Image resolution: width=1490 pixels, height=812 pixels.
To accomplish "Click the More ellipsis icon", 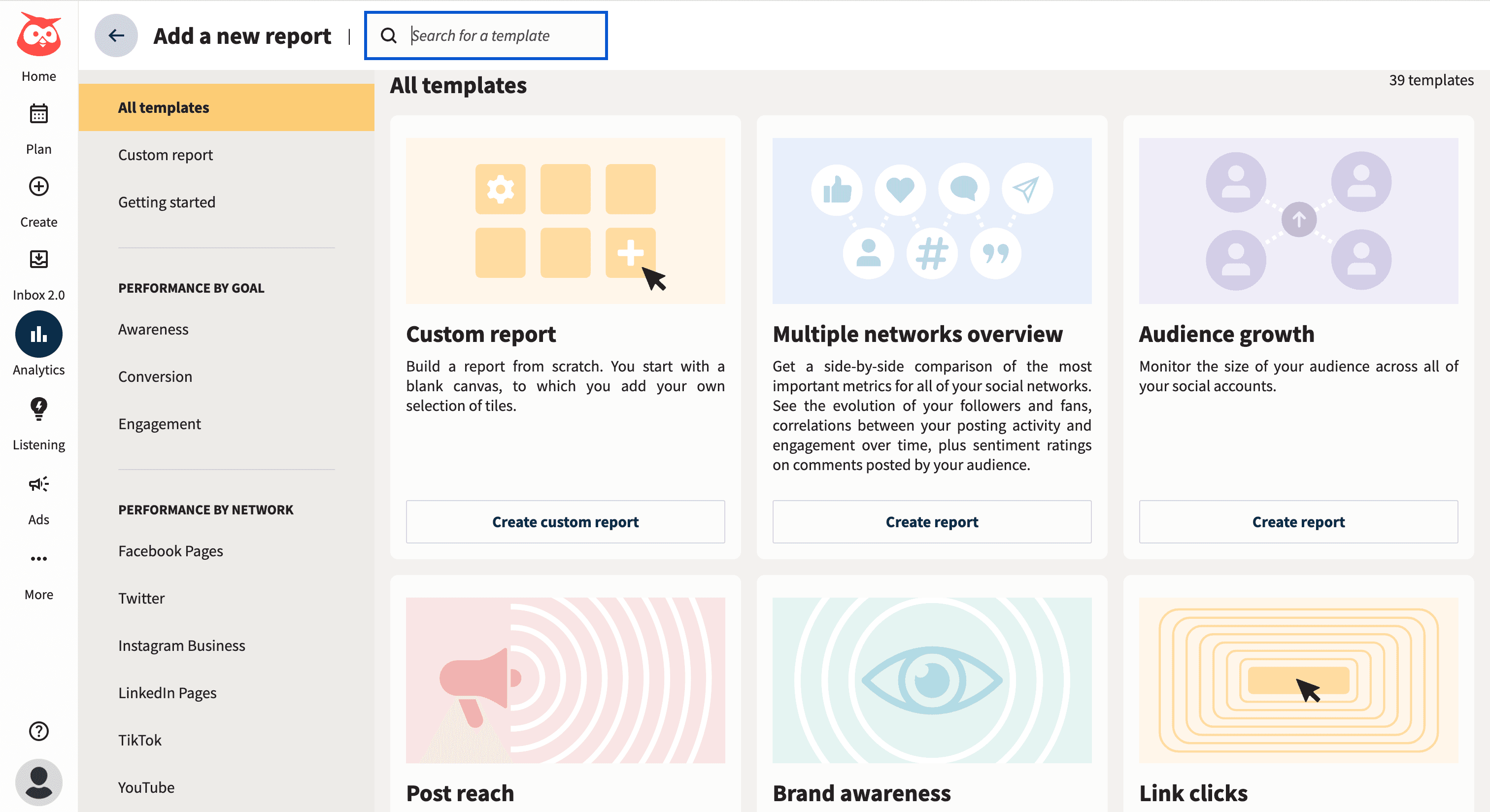I will click(x=39, y=559).
